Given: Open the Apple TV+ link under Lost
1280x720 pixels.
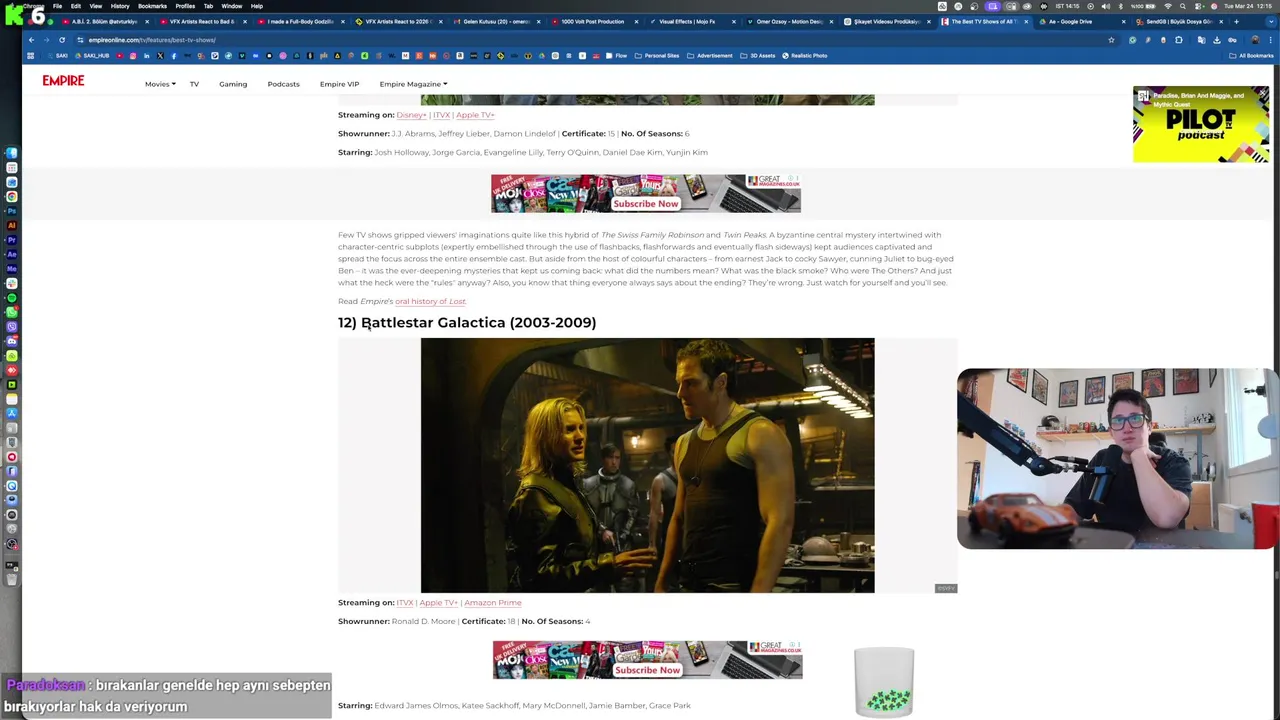Looking at the screenshot, I should pos(475,115).
